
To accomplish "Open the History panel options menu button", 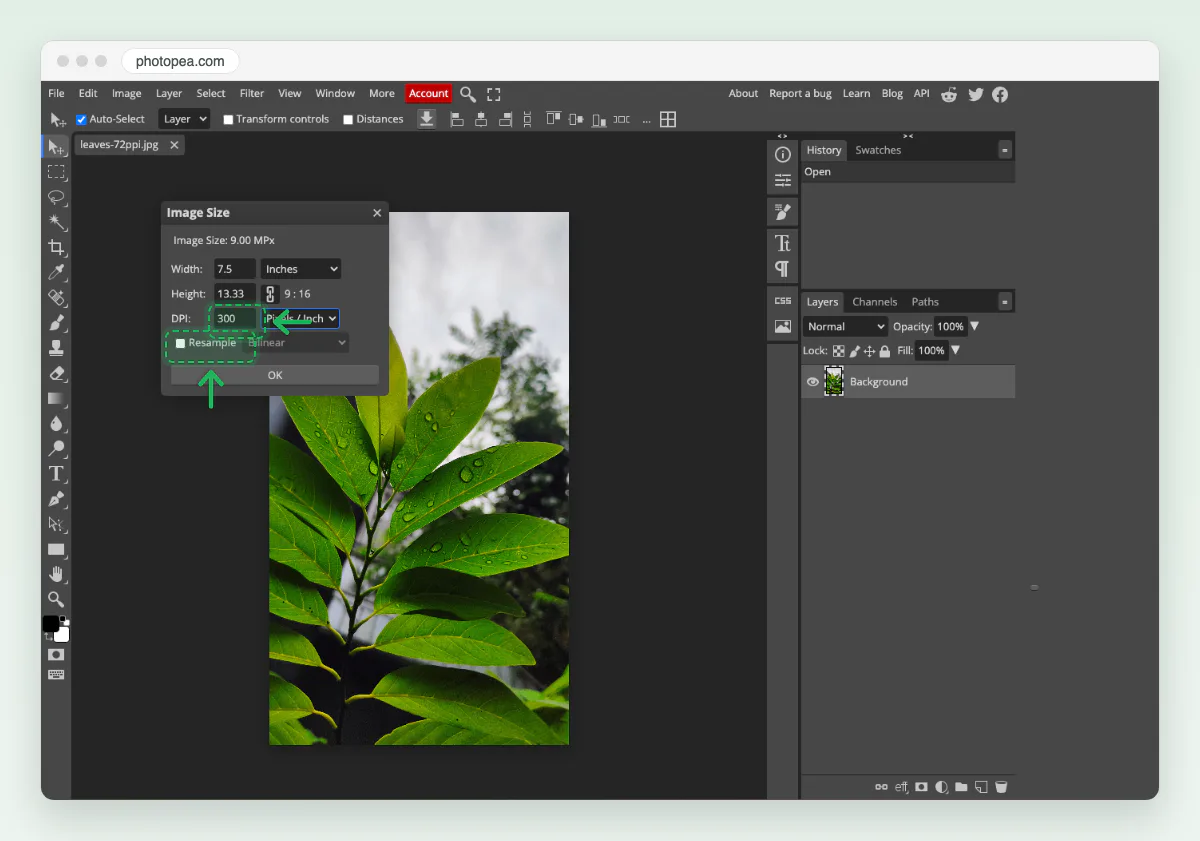I will (x=1005, y=150).
